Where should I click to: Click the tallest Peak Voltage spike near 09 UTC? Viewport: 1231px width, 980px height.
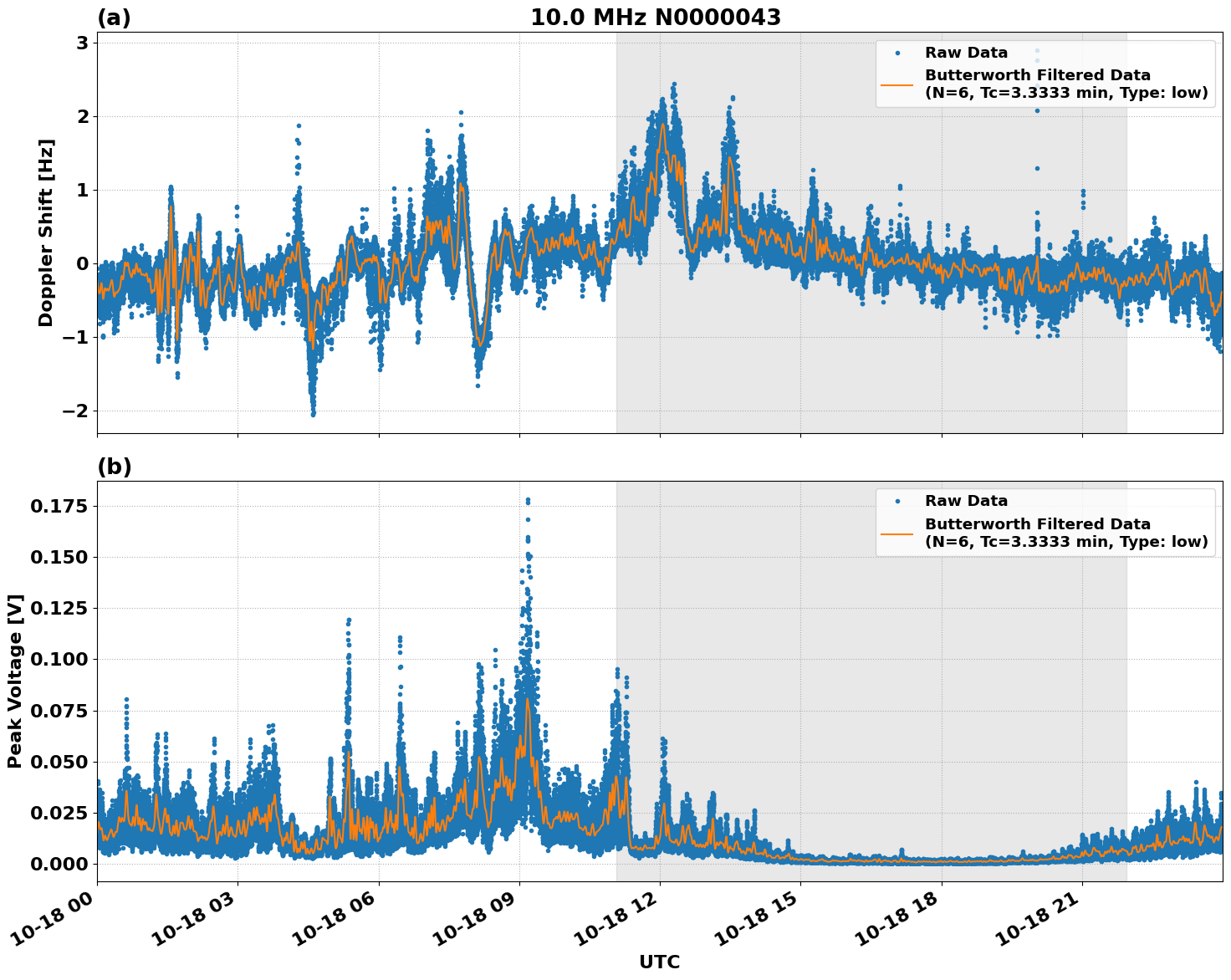pos(528,502)
